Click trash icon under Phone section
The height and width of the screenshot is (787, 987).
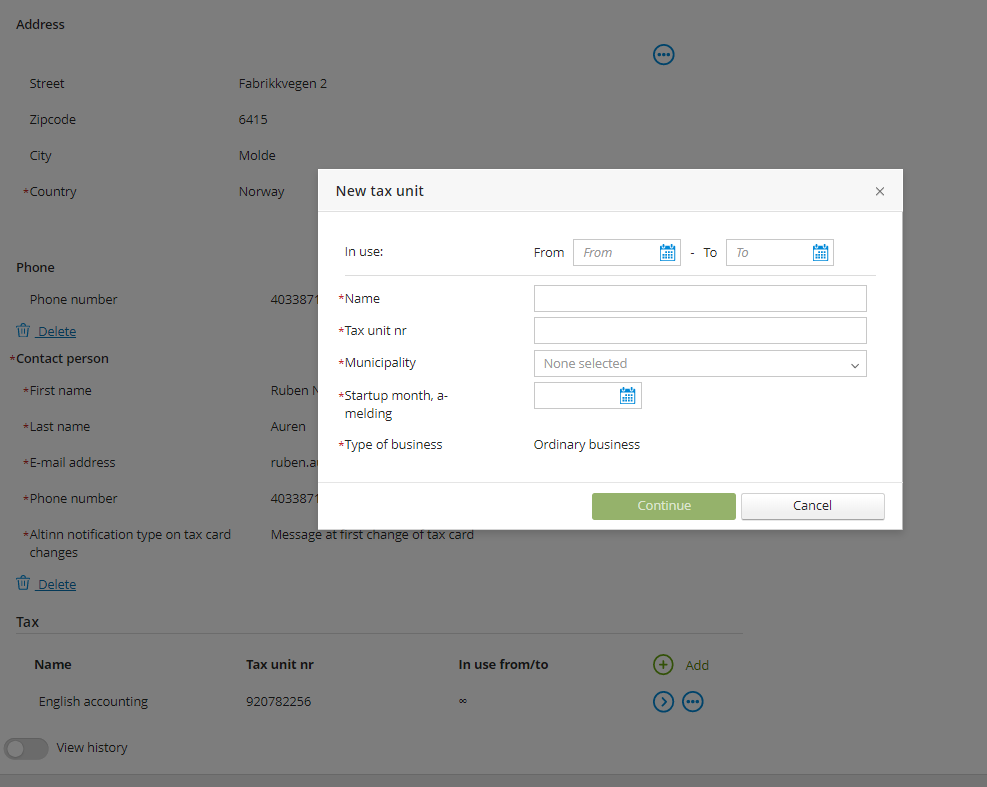[x=23, y=330]
